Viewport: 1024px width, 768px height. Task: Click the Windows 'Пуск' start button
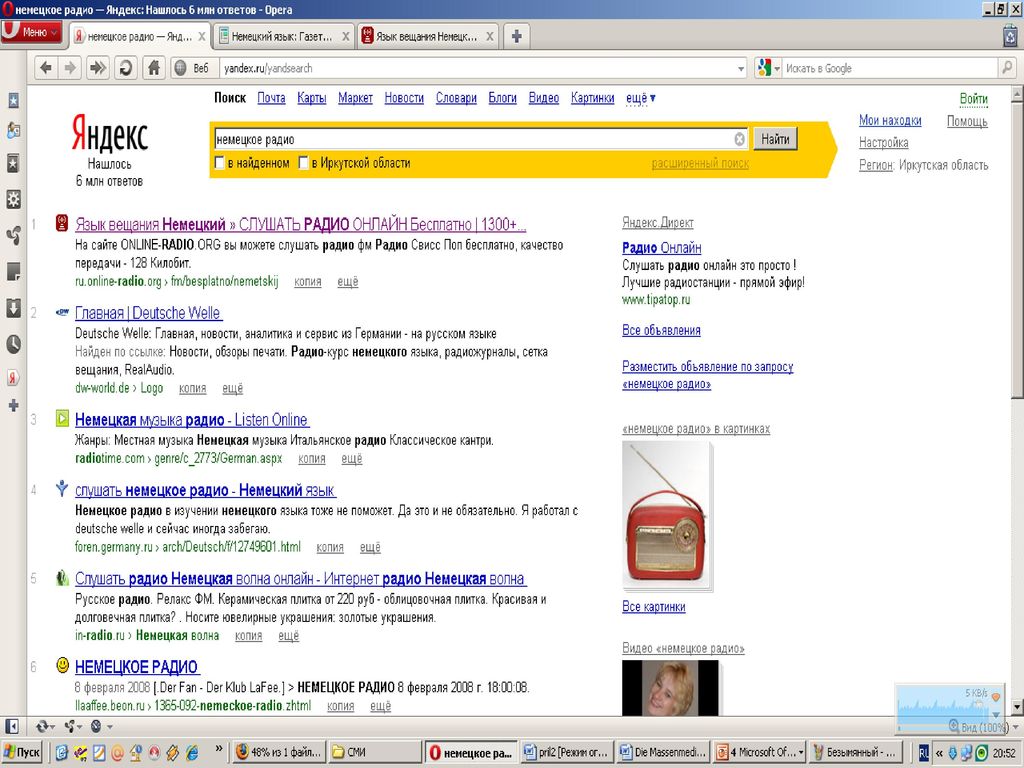coord(23,752)
